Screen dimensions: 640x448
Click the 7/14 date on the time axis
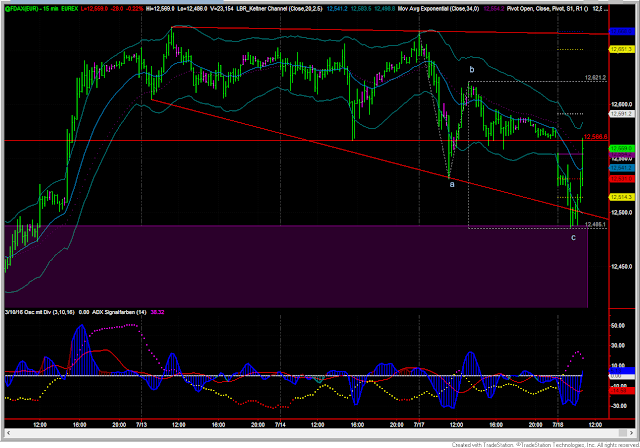[280, 425]
